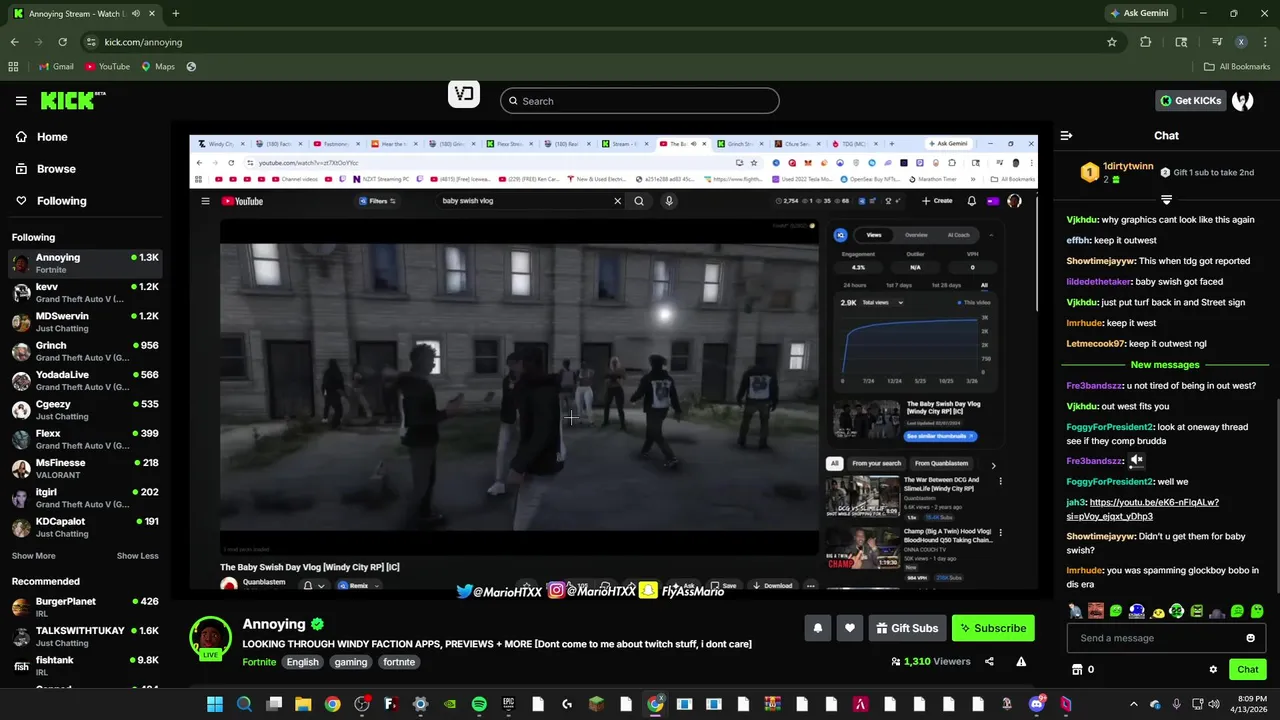Select the fortnite tag chip
The width and height of the screenshot is (1280, 720).
(399, 662)
